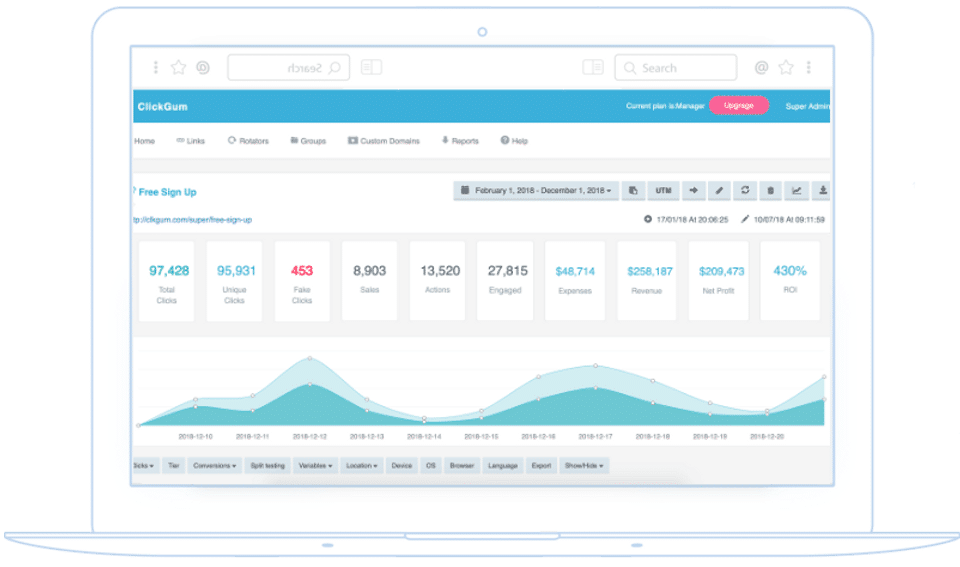Expand the Conversions dropdown
Screen dimensions: 960x567
[x=214, y=466]
